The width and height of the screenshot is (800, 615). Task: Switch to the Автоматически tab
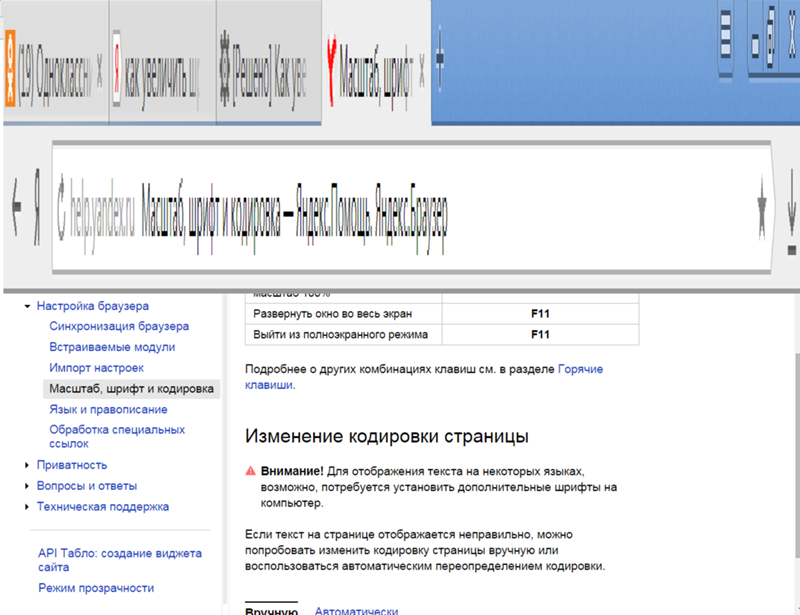click(356, 610)
